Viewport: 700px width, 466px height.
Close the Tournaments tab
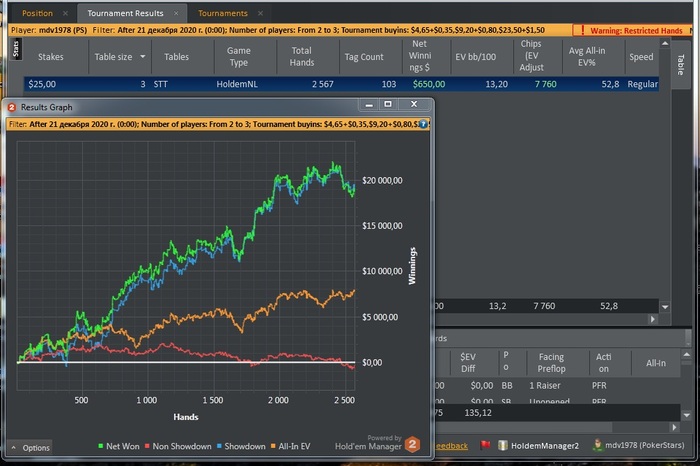tap(260, 13)
